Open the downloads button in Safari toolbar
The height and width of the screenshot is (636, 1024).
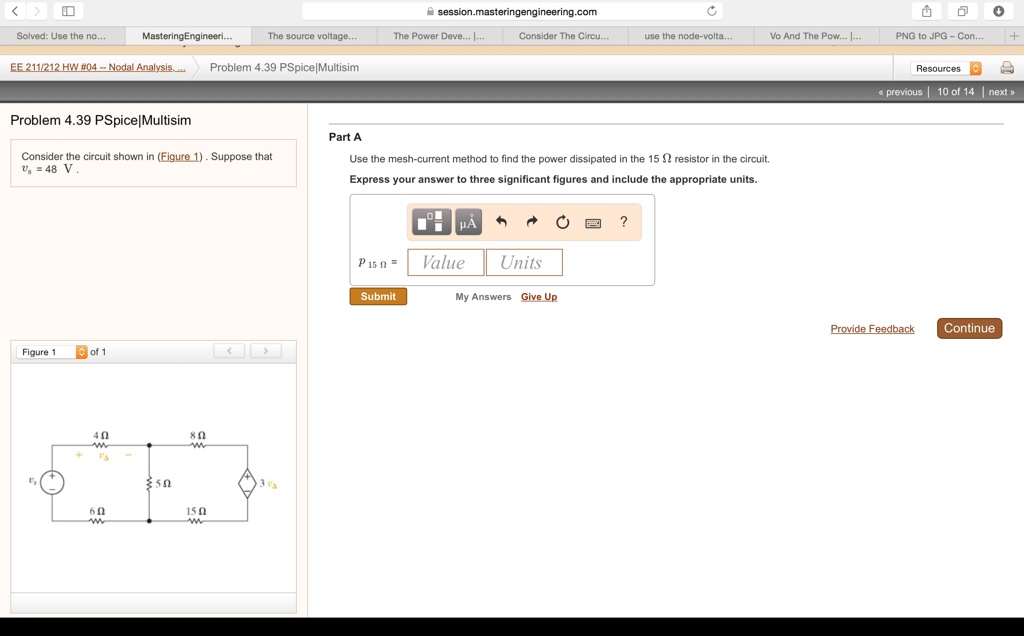pos(1000,11)
